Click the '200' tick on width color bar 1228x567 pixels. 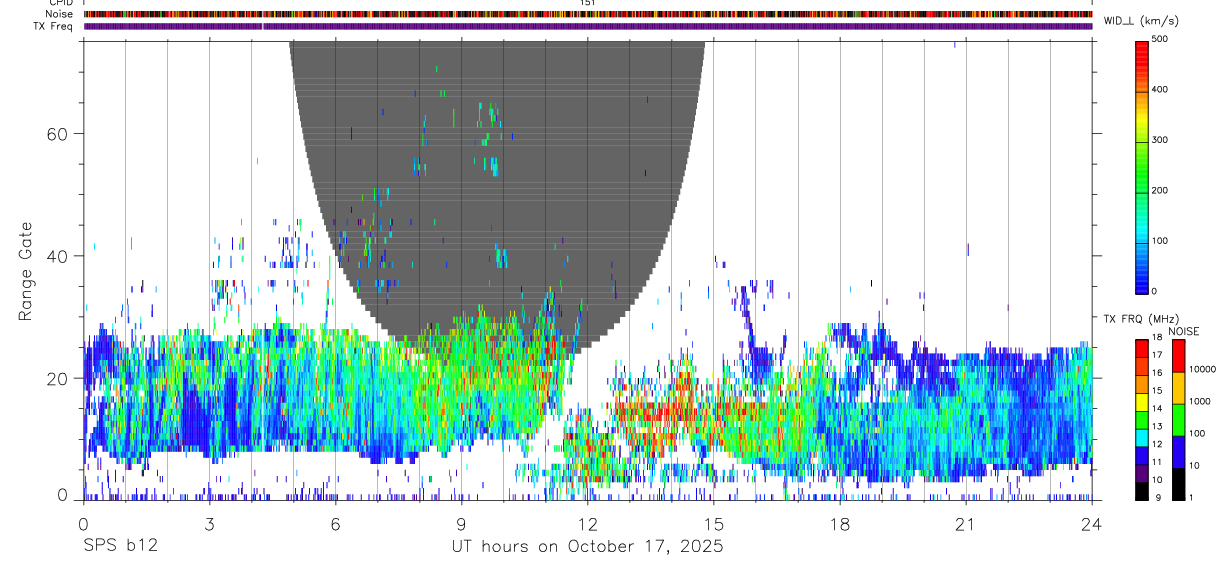pyautogui.click(x=1160, y=191)
